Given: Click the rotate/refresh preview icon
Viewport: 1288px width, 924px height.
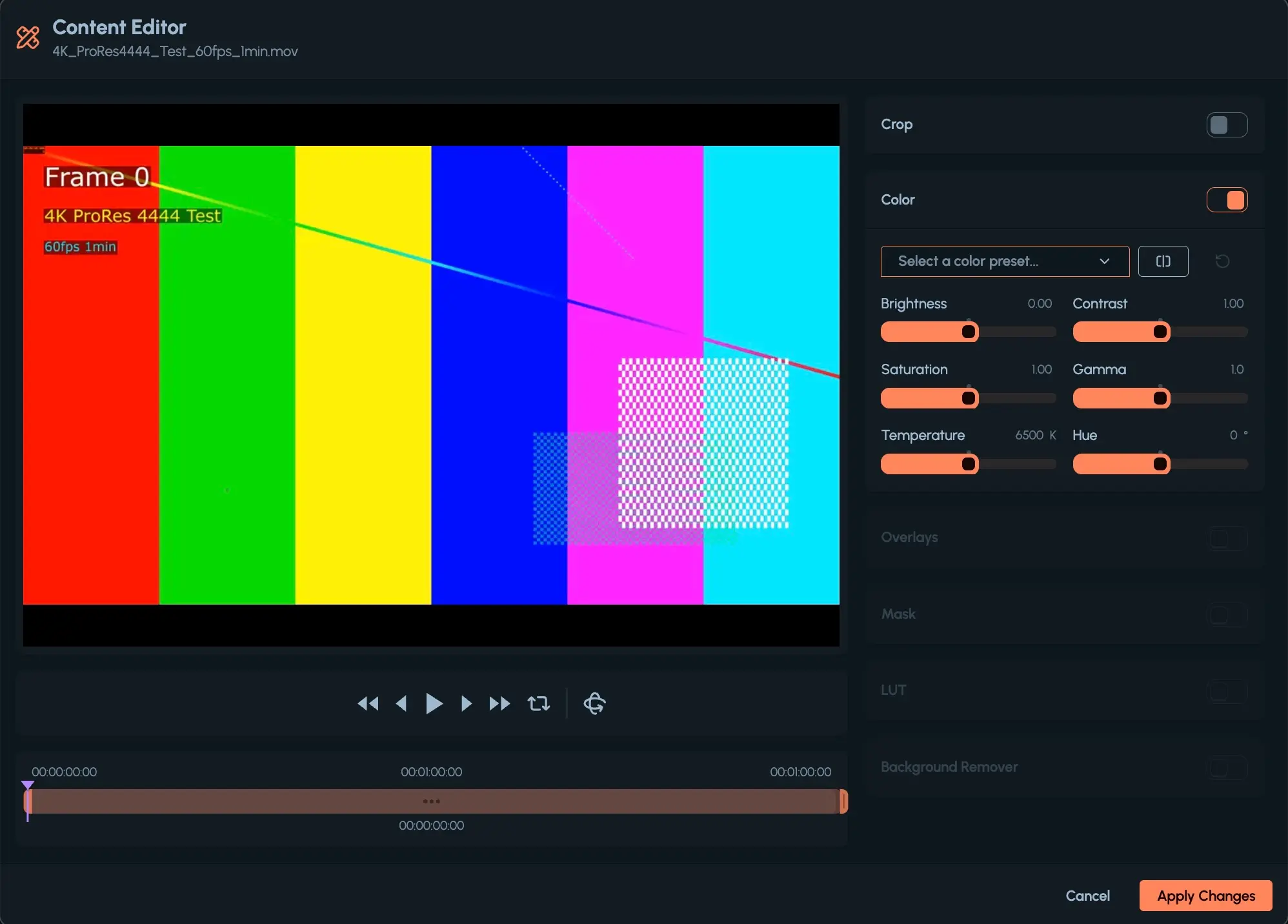Looking at the screenshot, I should 594,703.
